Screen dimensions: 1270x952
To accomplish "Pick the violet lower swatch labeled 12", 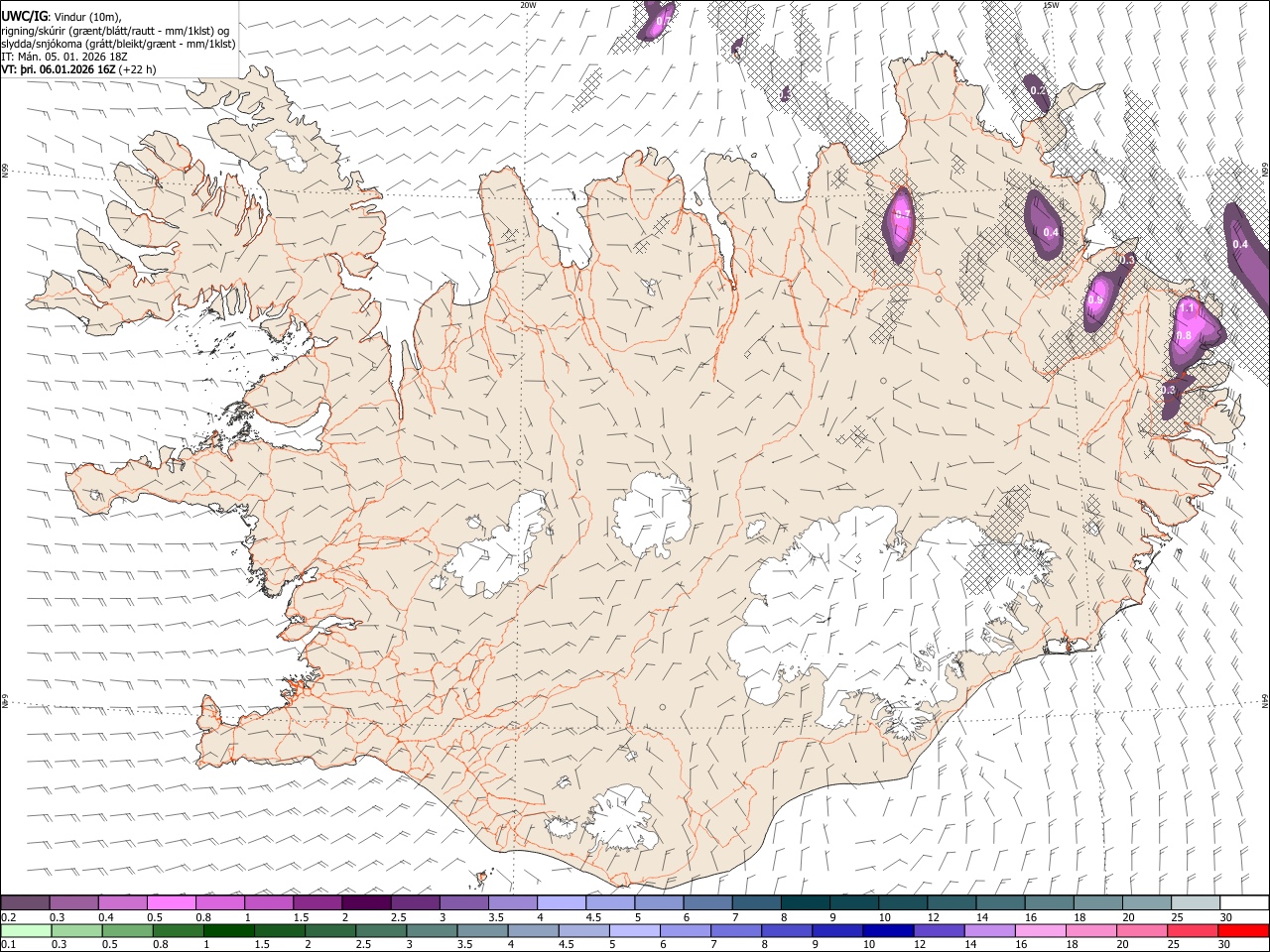I will click(x=938, y=930).
